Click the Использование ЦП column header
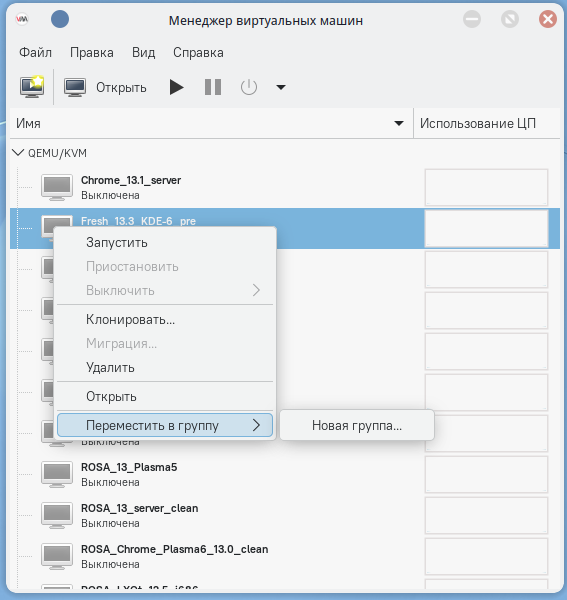The width and height of the screenshot is (567, 600). pyautogui.click(x=486, y=123)
